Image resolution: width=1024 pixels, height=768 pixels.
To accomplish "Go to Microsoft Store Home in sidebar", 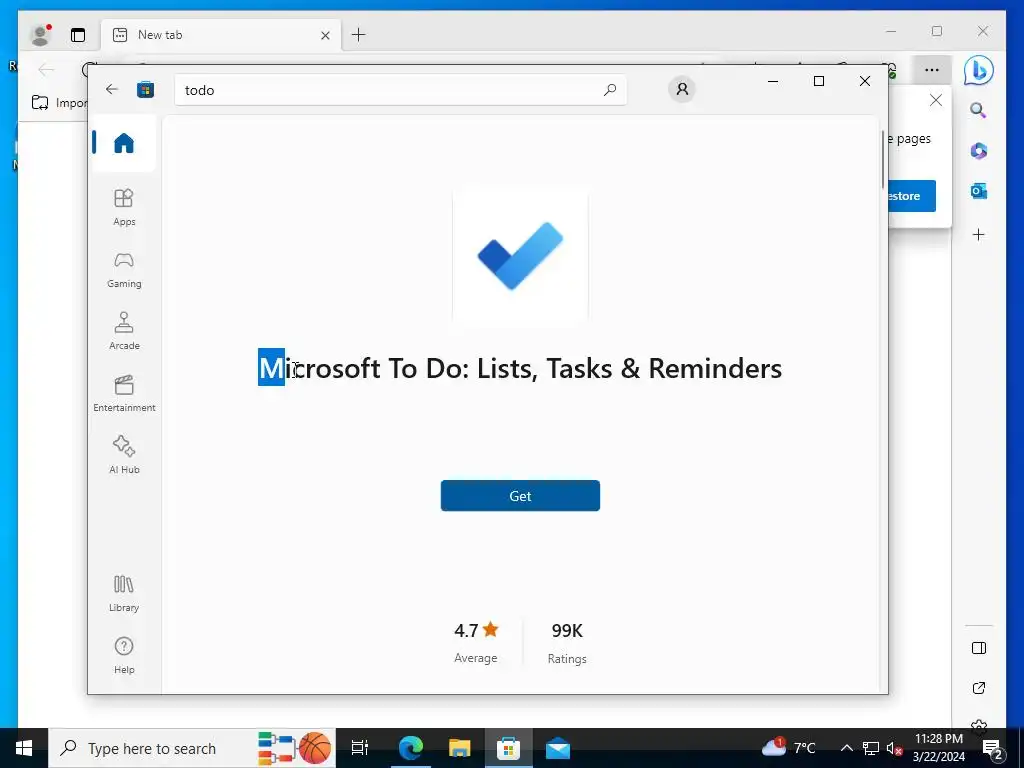I will coord(123,143).
